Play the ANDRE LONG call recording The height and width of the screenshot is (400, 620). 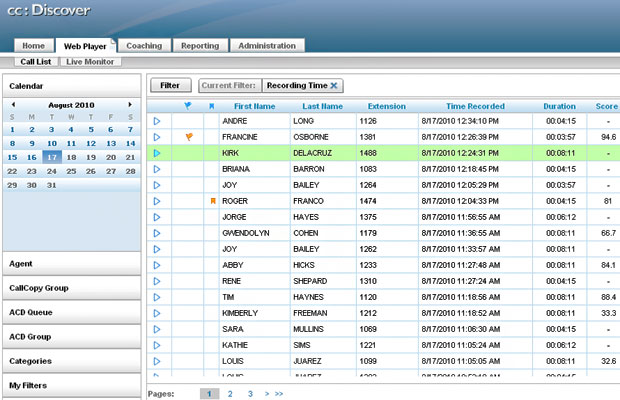pos(157,121)
